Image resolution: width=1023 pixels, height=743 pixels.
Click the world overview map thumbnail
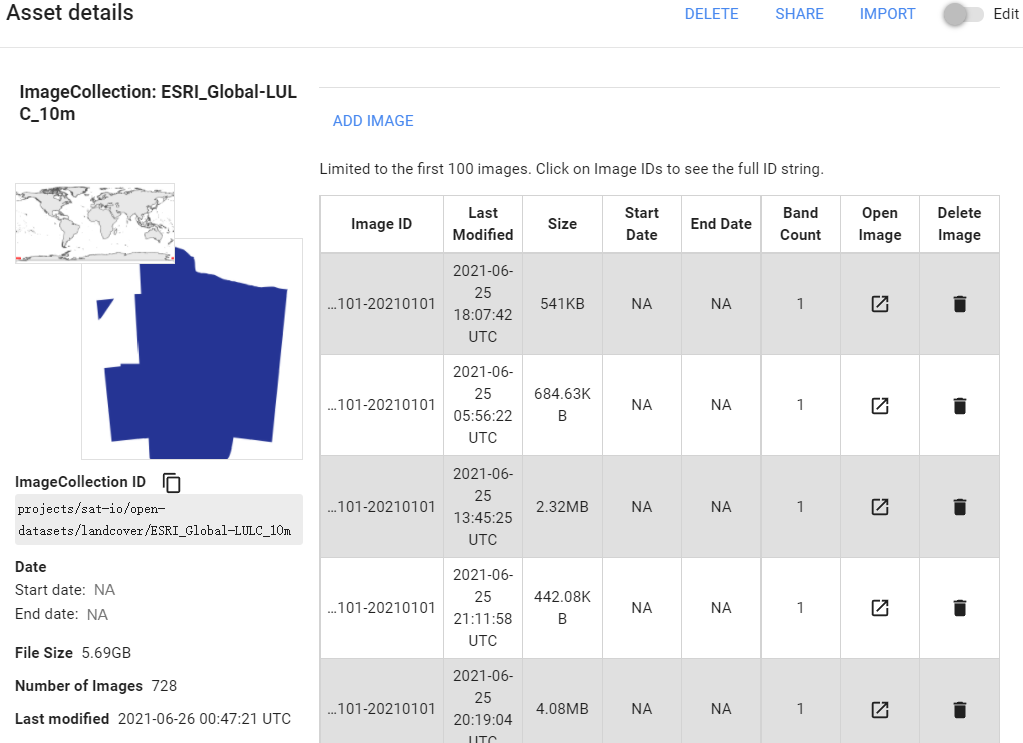[x=95, y=222]
